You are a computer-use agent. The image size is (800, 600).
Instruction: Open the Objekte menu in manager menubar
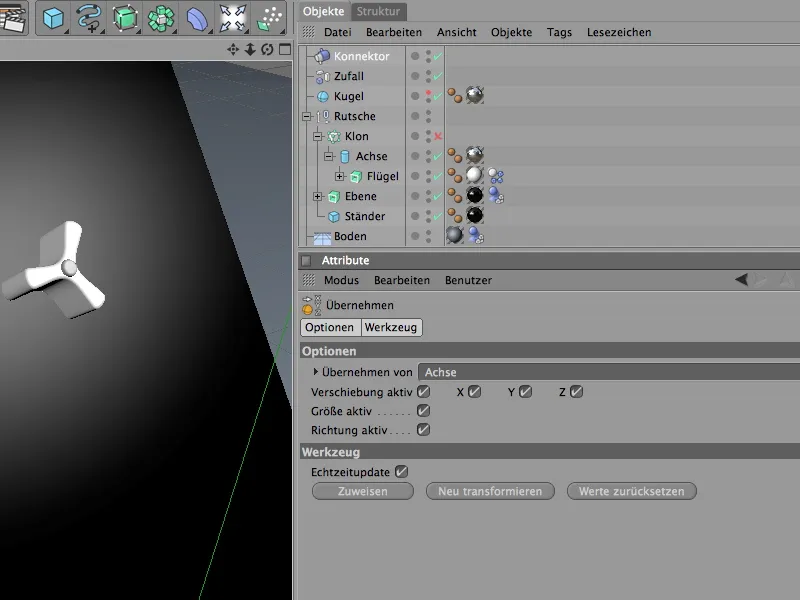coord(511,32)
